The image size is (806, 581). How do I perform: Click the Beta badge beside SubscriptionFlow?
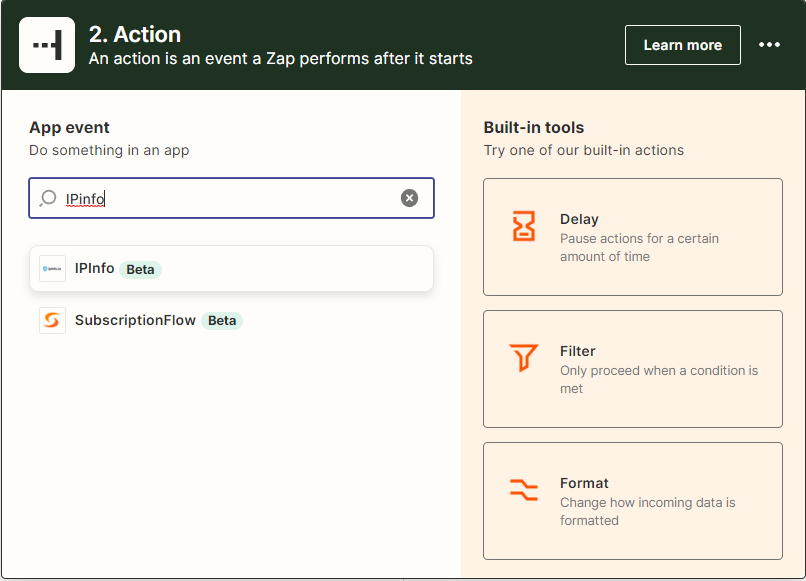(x=222, y=321)
